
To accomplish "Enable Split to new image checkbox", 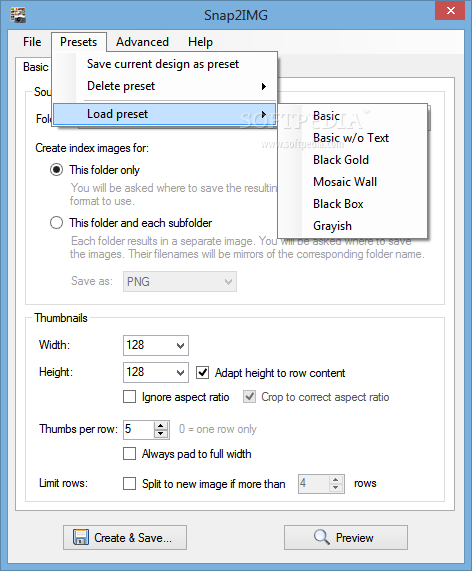I will [x=129, y=484].
